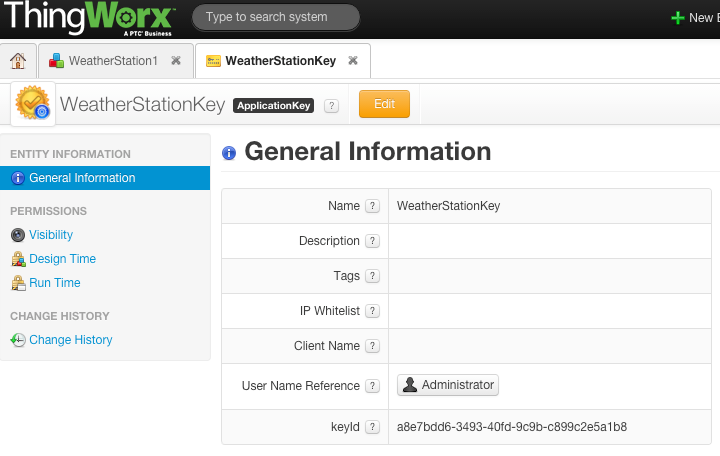This screenshot has height=456, width=720.
Task: Close the WeatherStationKey tab
Action: pyautogui.click(x=353, y=61)
